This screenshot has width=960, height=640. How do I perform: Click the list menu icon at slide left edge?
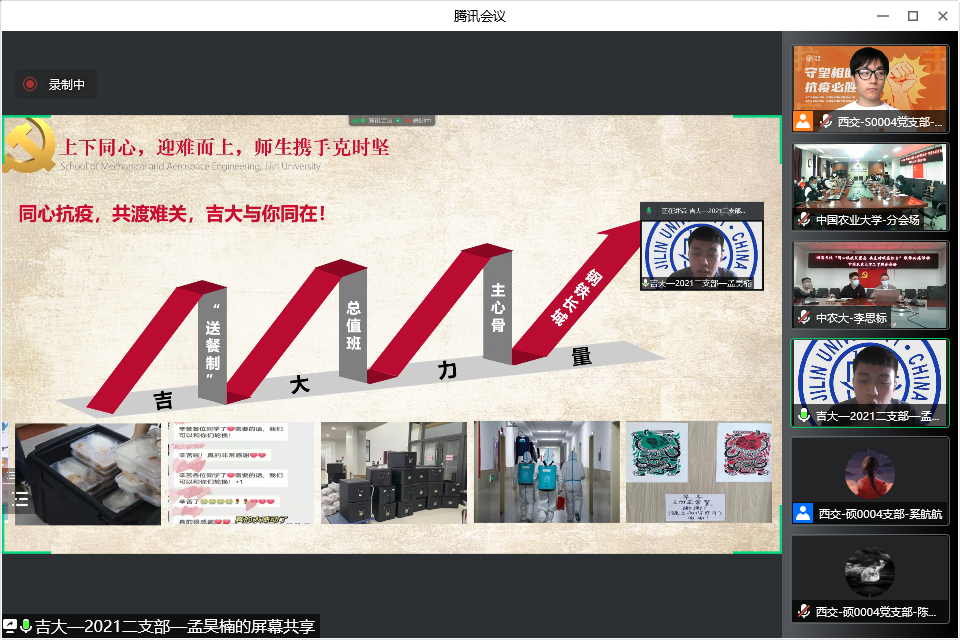[x=20, y=497]
